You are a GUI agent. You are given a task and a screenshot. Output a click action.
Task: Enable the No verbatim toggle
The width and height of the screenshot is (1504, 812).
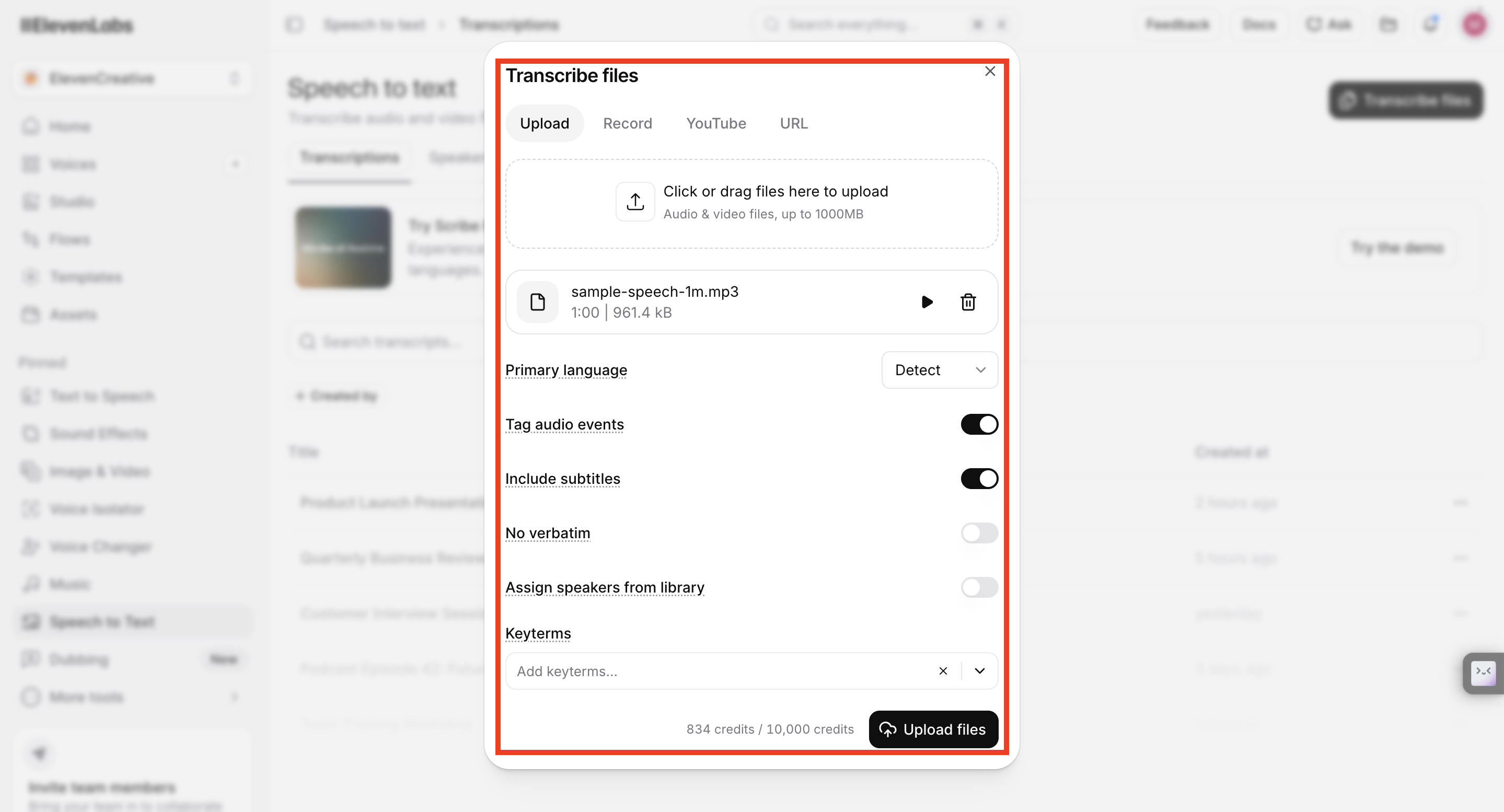(979, 533)
